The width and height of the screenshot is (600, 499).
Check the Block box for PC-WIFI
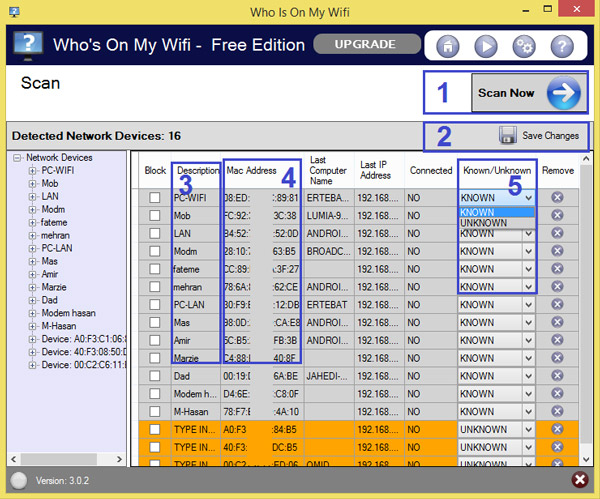click(155, 197)
